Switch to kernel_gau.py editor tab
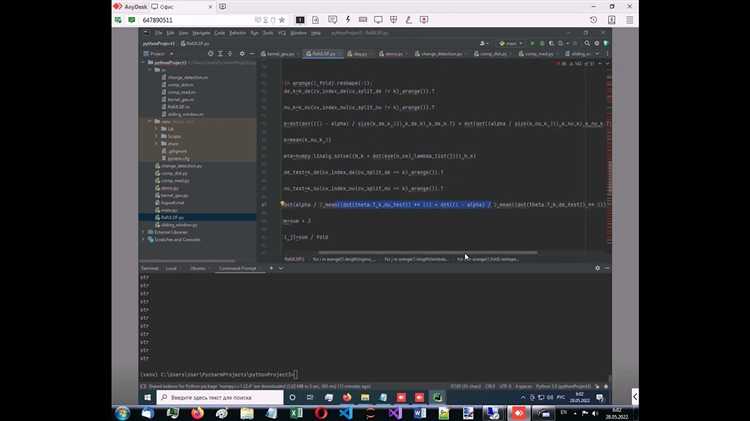The height and width of the screenshot is (421, 750). 280,54
